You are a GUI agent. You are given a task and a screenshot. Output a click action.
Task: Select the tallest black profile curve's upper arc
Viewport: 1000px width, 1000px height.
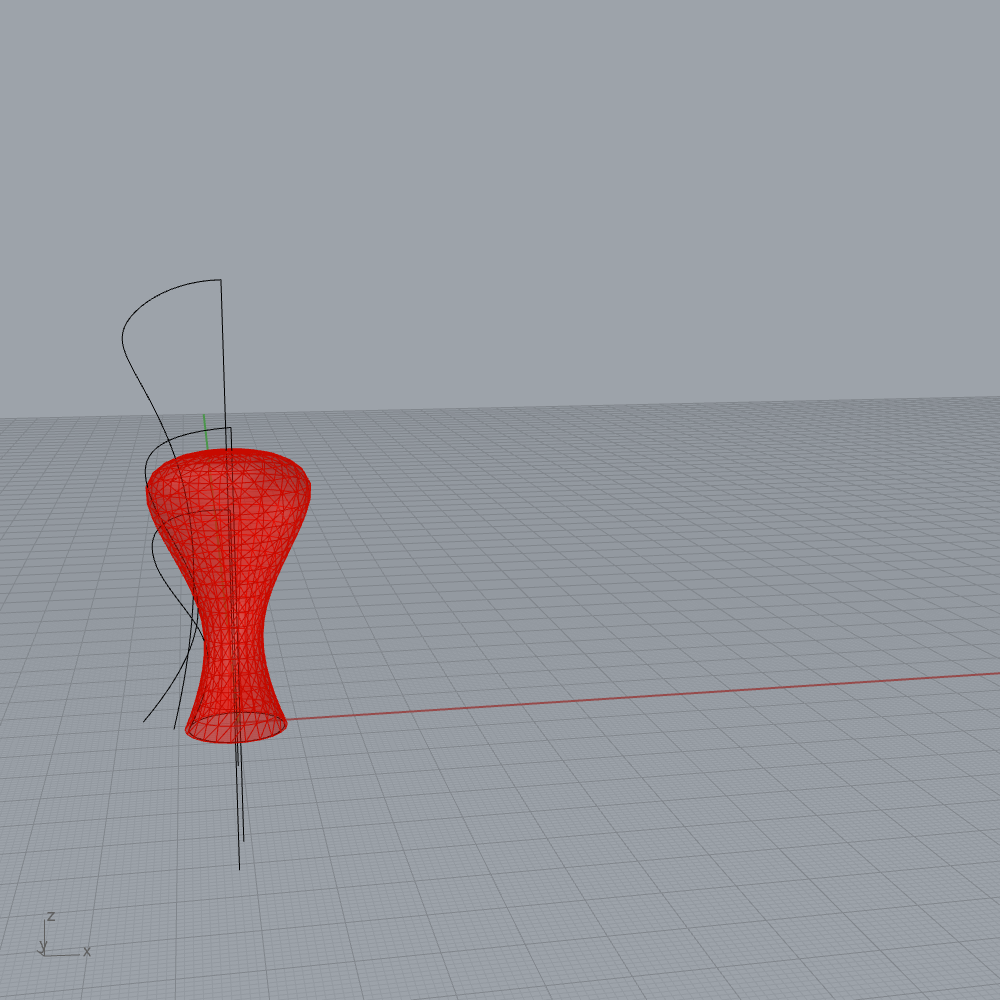click(150, 299)
